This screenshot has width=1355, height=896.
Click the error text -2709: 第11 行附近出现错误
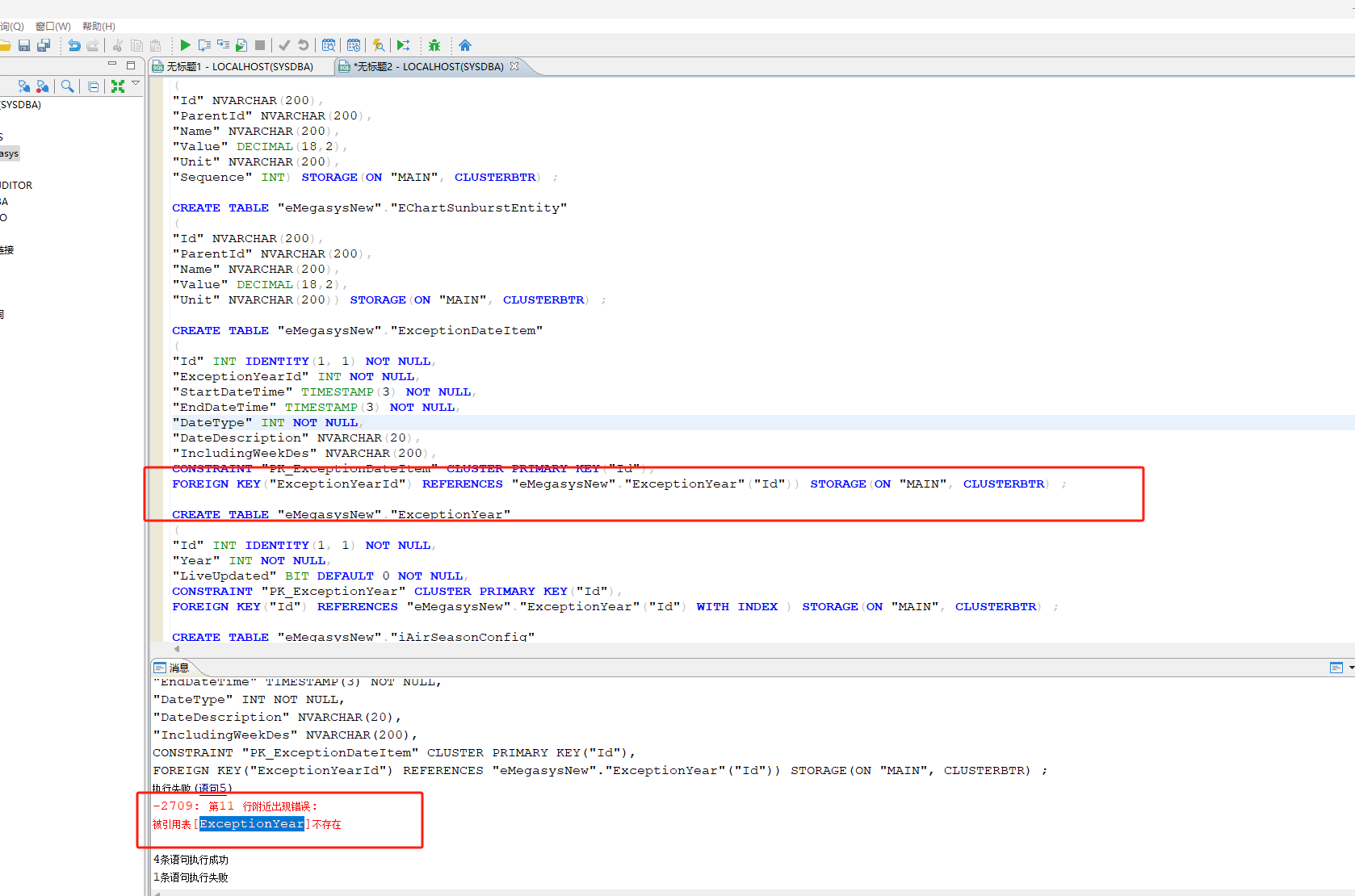(x=235, y=806)
